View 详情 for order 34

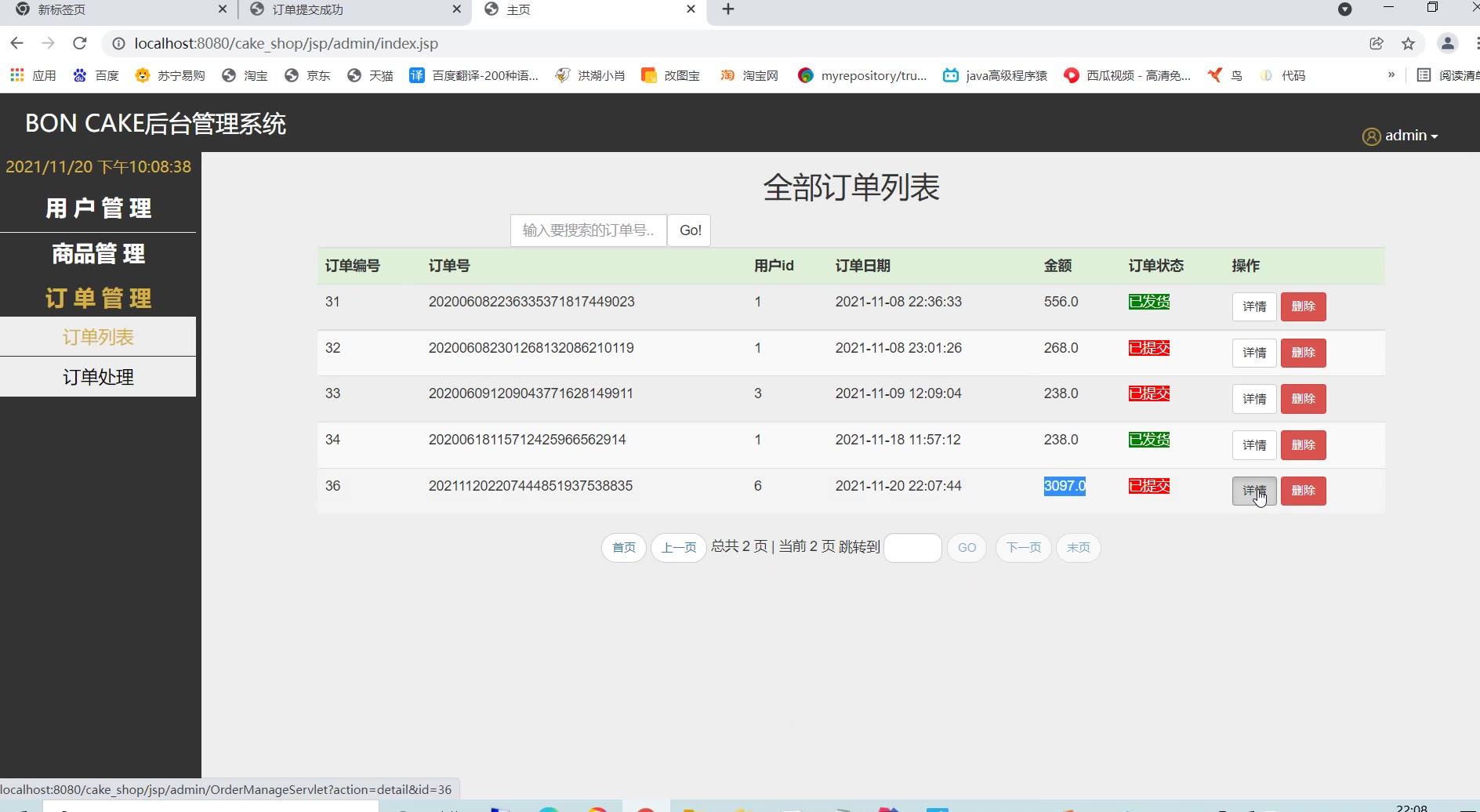coord(1254,445)
